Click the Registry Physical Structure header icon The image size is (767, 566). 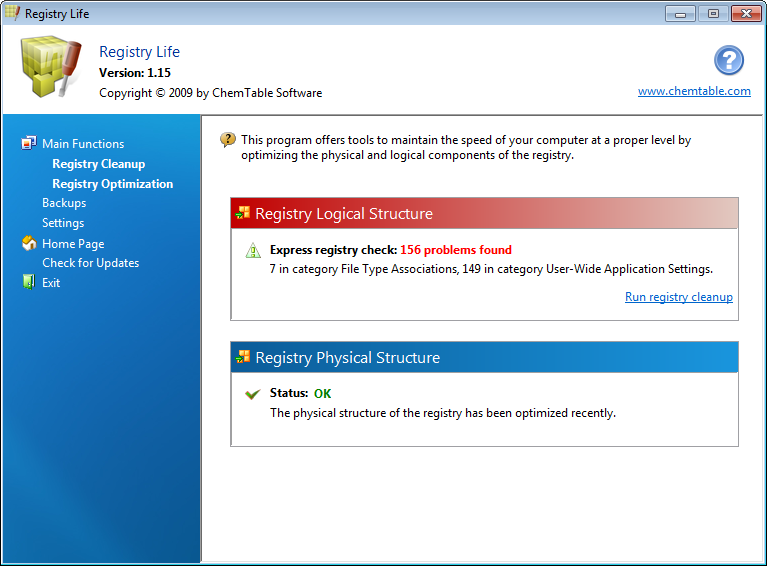point(243,357)
